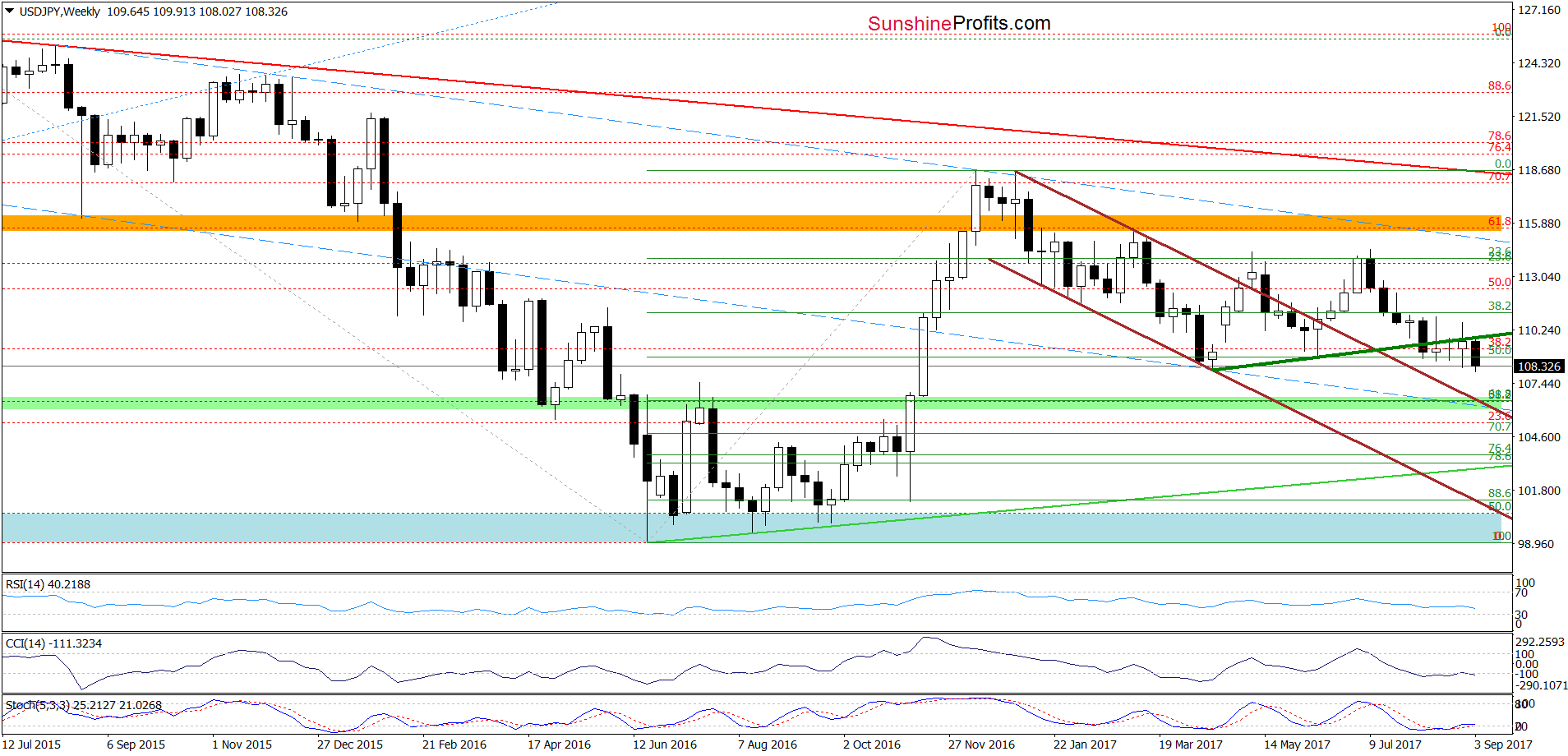Click the 7 Aug 2016 date label
The height and width of the screenshot is (756, 1568).
tap(768, 744)
